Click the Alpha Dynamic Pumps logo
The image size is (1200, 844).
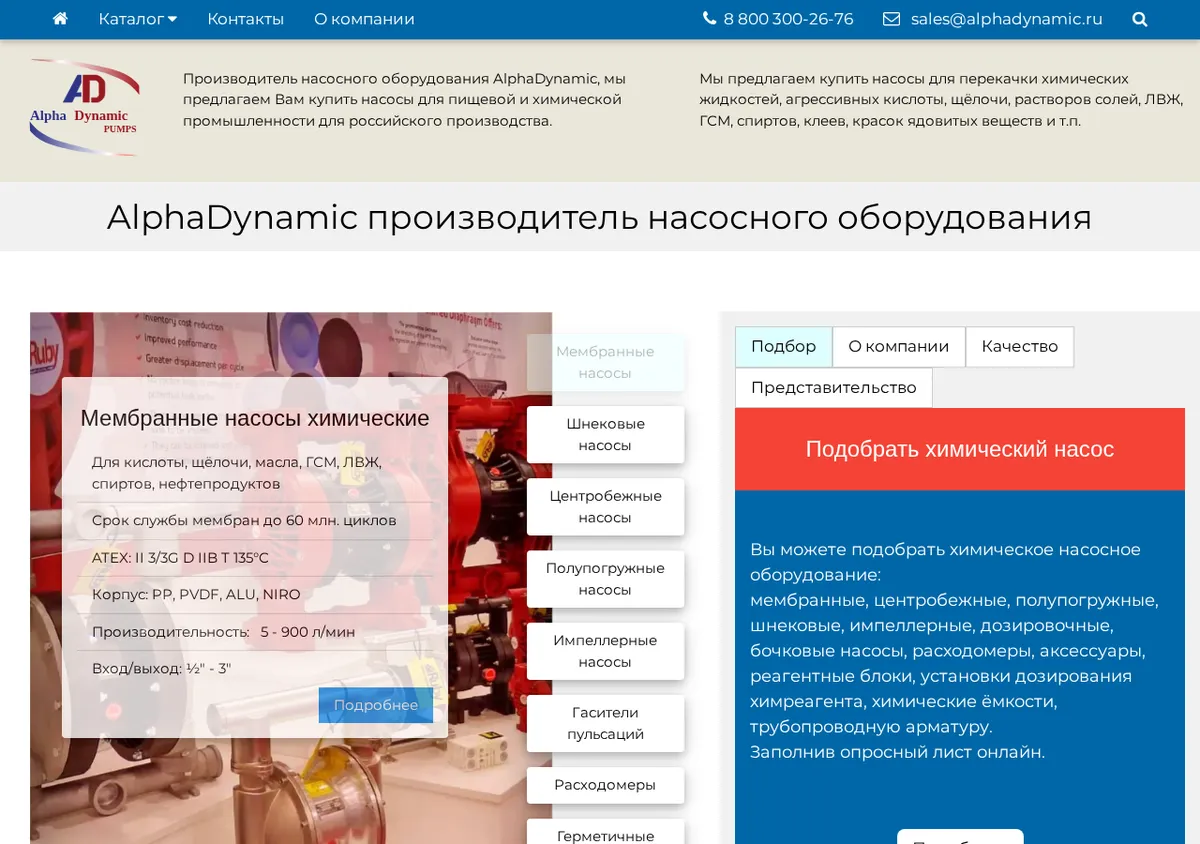85,108
